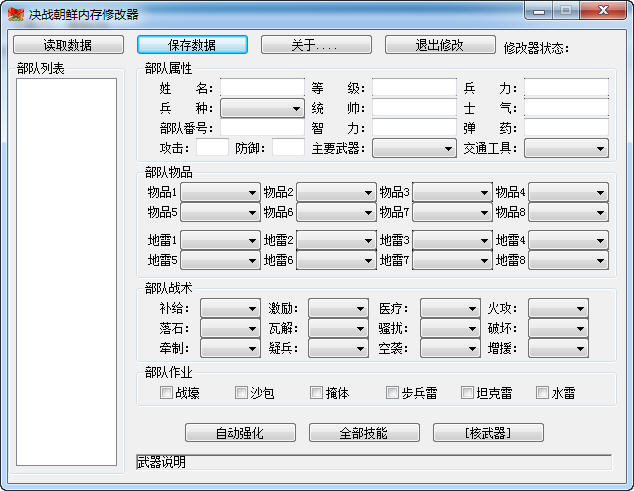This screenshot has width=634, height=491.
Task: Click the 读取数据 button
Action: (68, 45)
